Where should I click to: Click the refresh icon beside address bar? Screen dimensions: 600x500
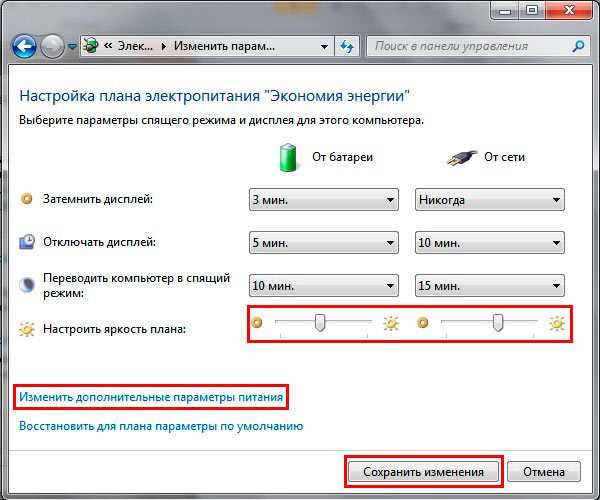[347, 47]
